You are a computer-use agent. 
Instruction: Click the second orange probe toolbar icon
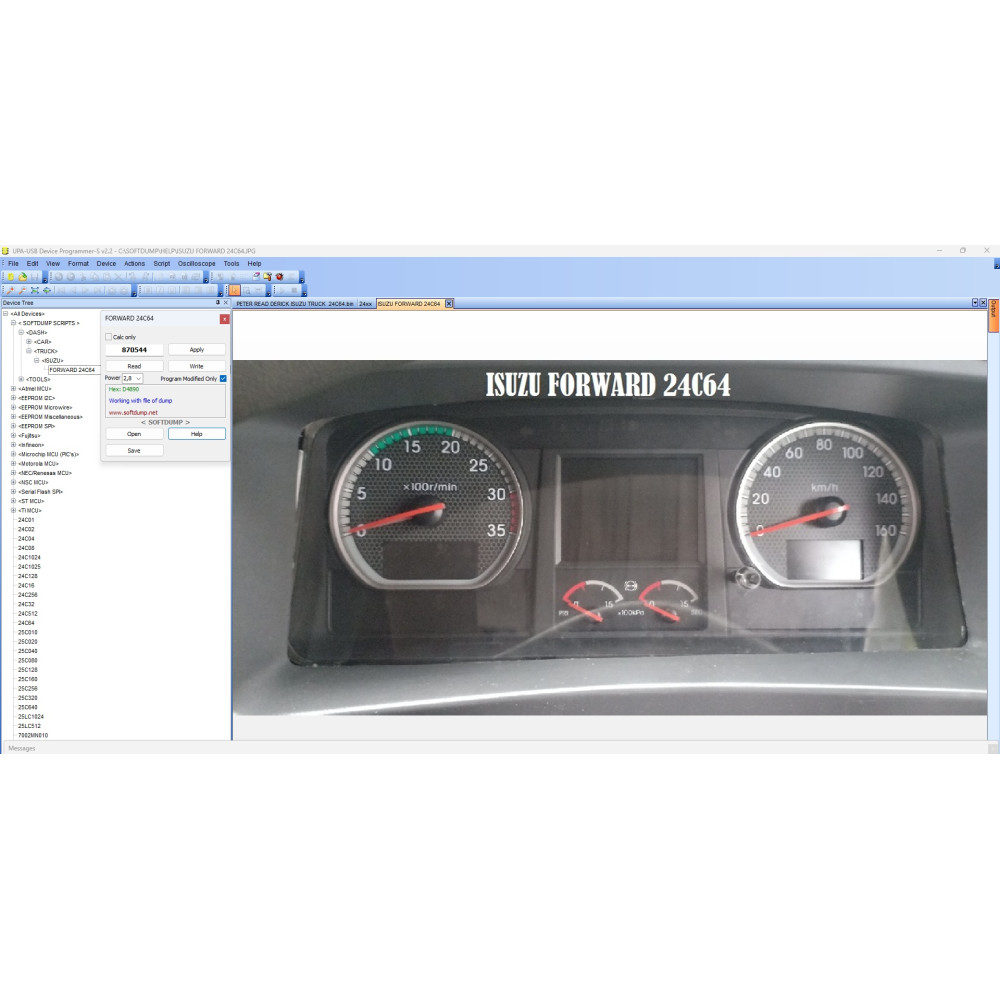22,290
